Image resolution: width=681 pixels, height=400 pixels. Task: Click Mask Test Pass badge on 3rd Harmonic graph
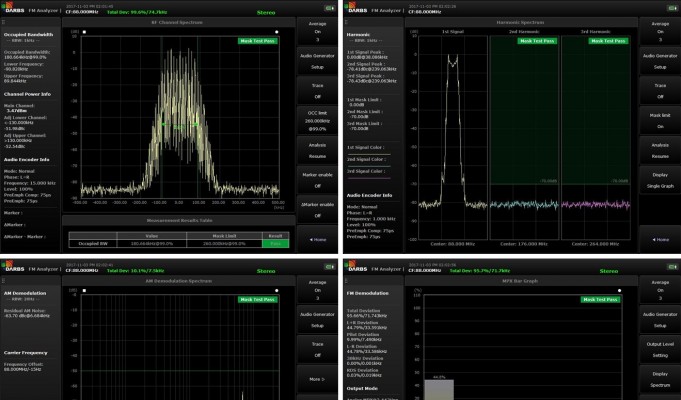point(608,41)
